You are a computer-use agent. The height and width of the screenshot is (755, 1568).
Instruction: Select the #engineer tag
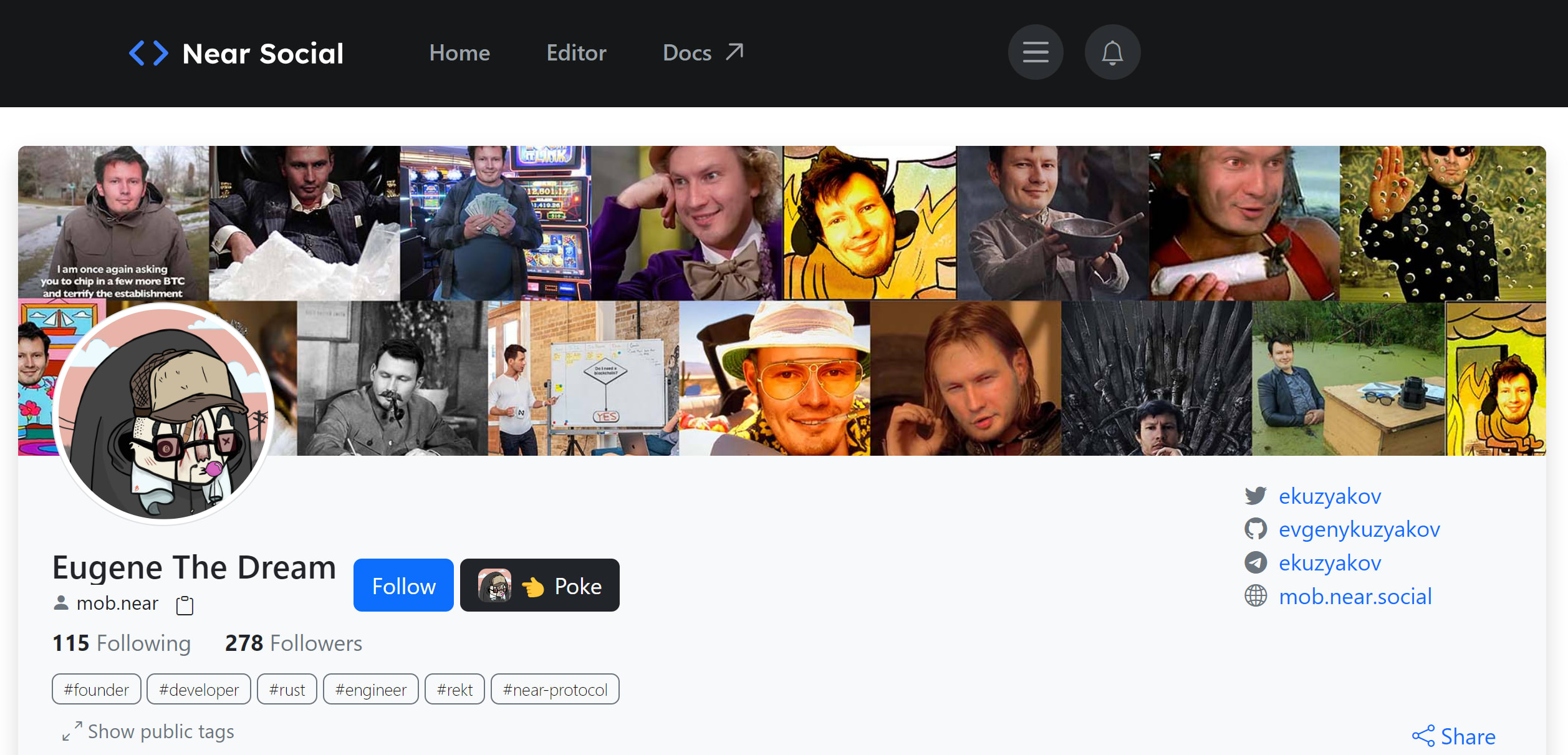[371, 690]
